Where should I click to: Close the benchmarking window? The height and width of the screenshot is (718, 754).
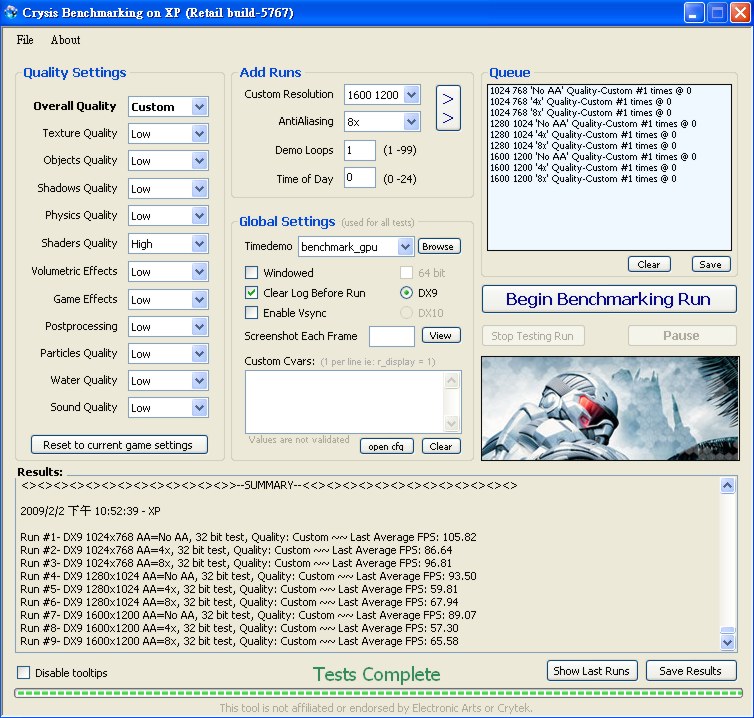(740, 13)
